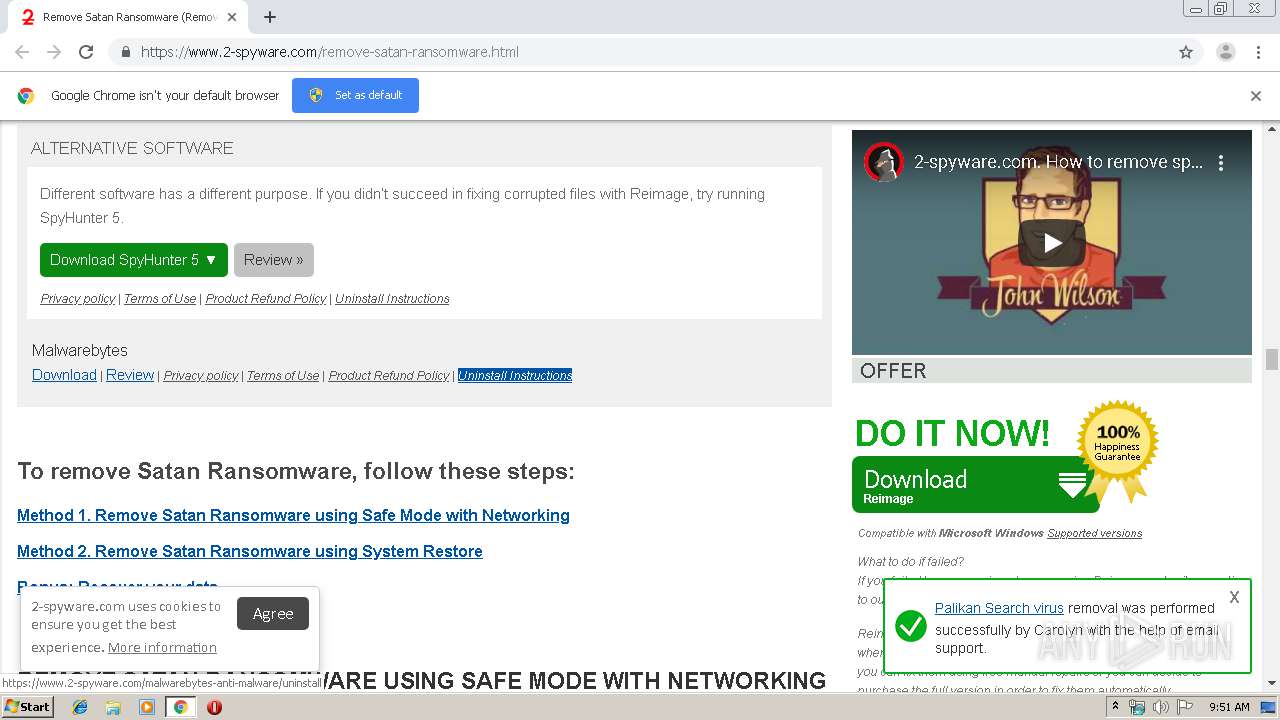The width and height of the screenshot is (1280, 720).
Task: Close the Remove Satan Ransomware tab
Action: point(232,17)
